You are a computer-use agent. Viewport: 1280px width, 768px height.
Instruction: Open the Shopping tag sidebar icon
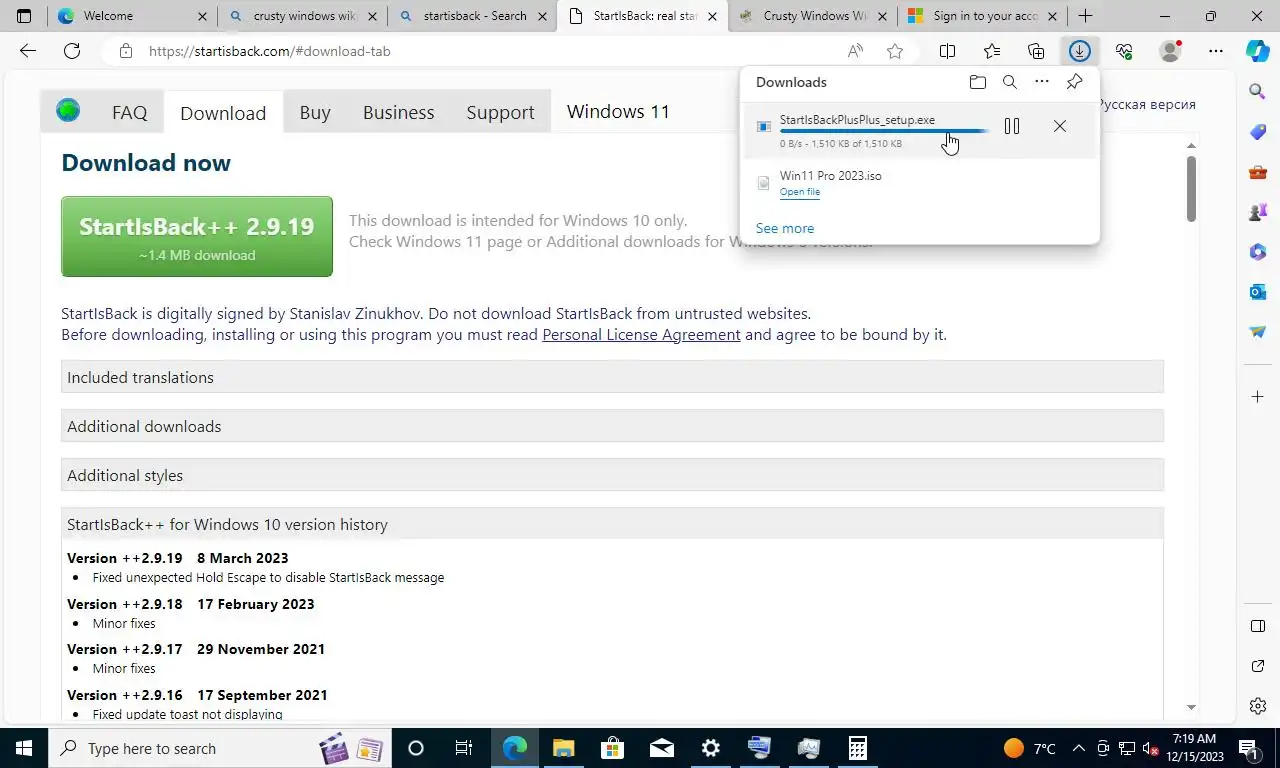pyautogui.click(x=1258, y=133)
